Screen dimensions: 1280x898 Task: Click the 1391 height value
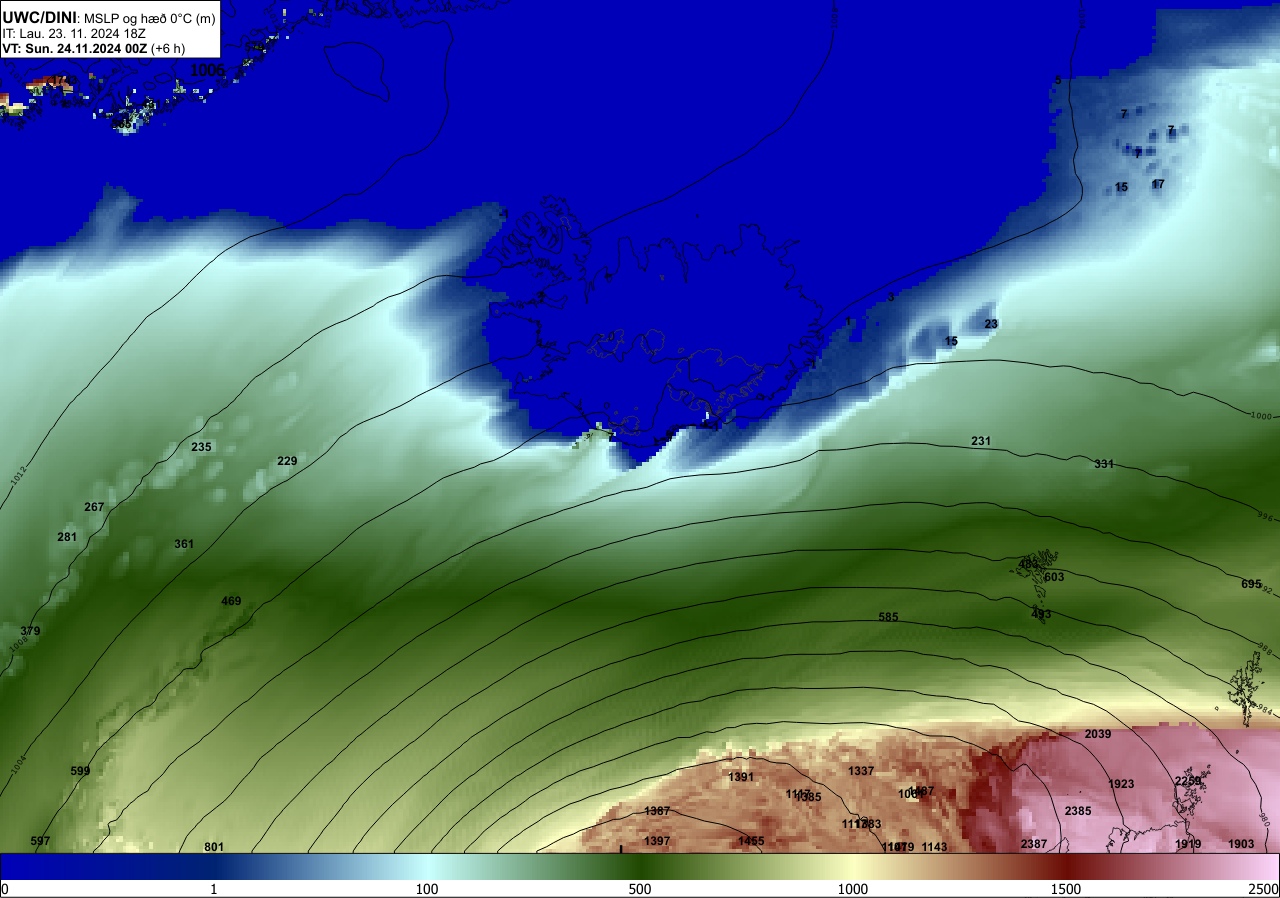(x=741, y=777)
